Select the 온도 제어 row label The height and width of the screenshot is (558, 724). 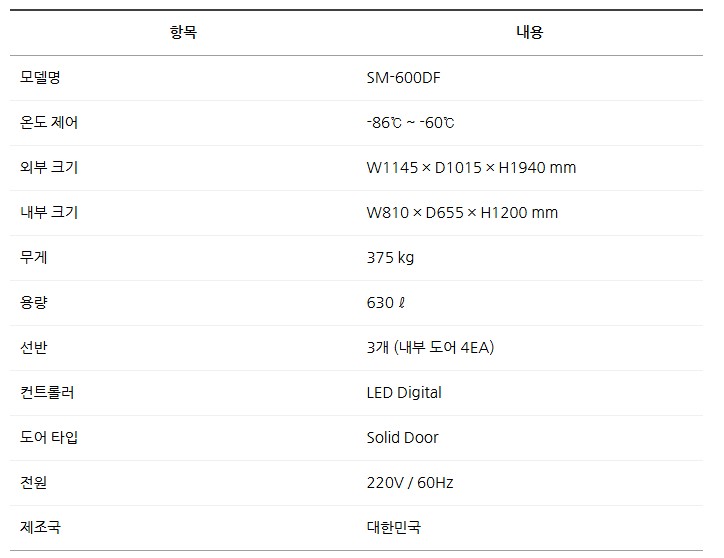click(49, 122)
